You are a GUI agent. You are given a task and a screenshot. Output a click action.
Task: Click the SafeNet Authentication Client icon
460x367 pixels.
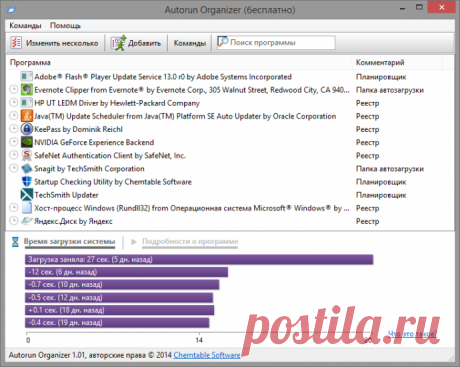point(26,155)
